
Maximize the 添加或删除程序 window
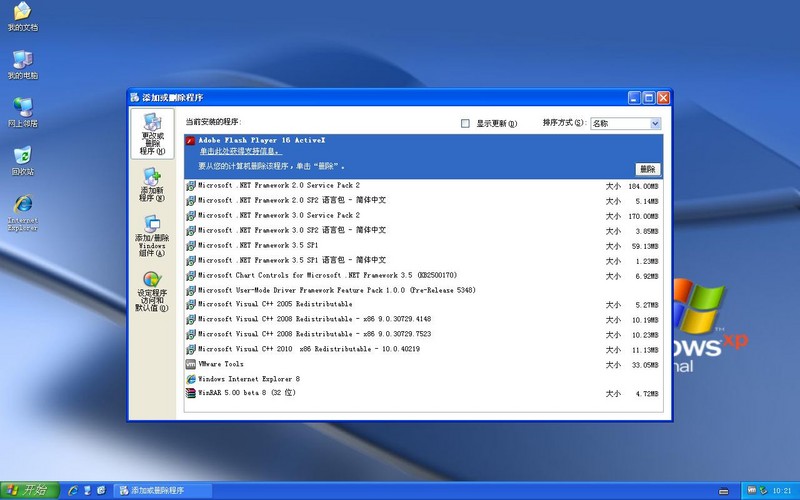point(649,98)
